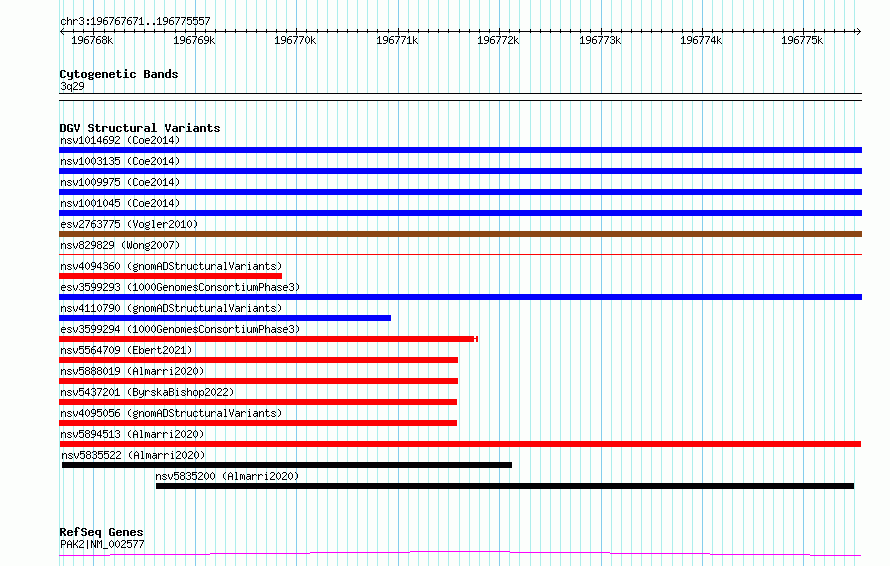Click the 196773k ruler position
This screenshot has height=566, width=890.
point(600,40)
